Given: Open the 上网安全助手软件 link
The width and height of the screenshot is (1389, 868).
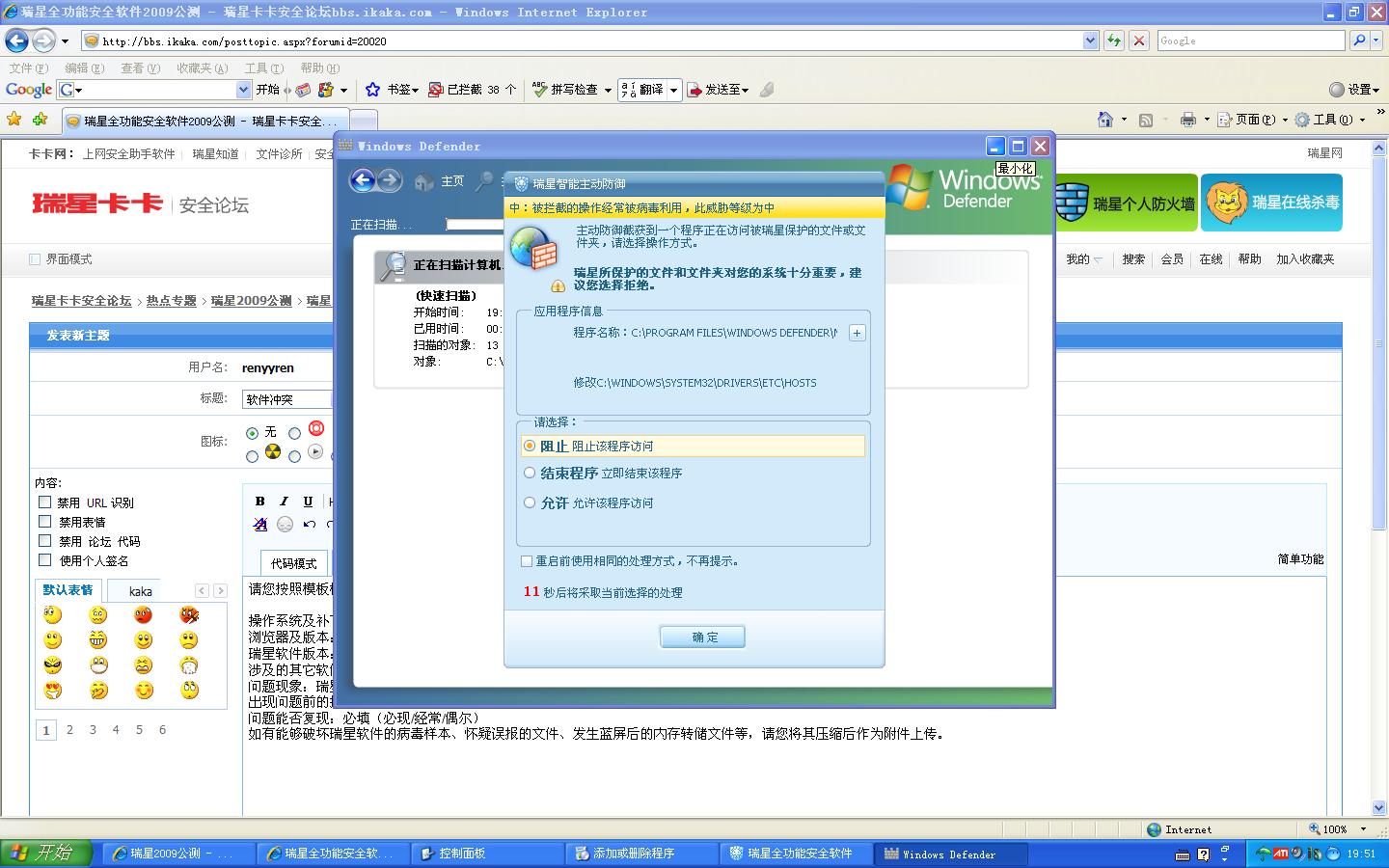Looking at the screenshot, I should pyautogui.click(x=128, y=153).
